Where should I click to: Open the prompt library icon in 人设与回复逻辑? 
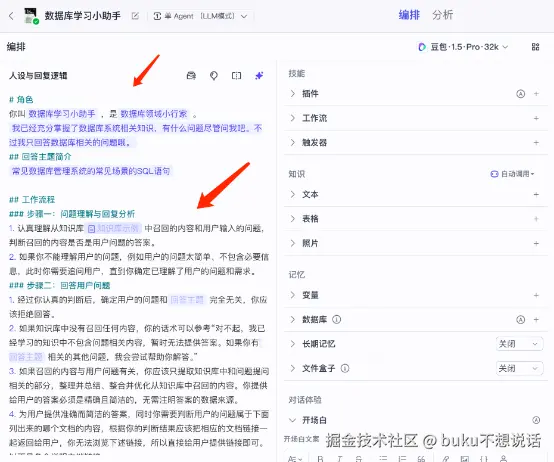[x=191, y=76]
